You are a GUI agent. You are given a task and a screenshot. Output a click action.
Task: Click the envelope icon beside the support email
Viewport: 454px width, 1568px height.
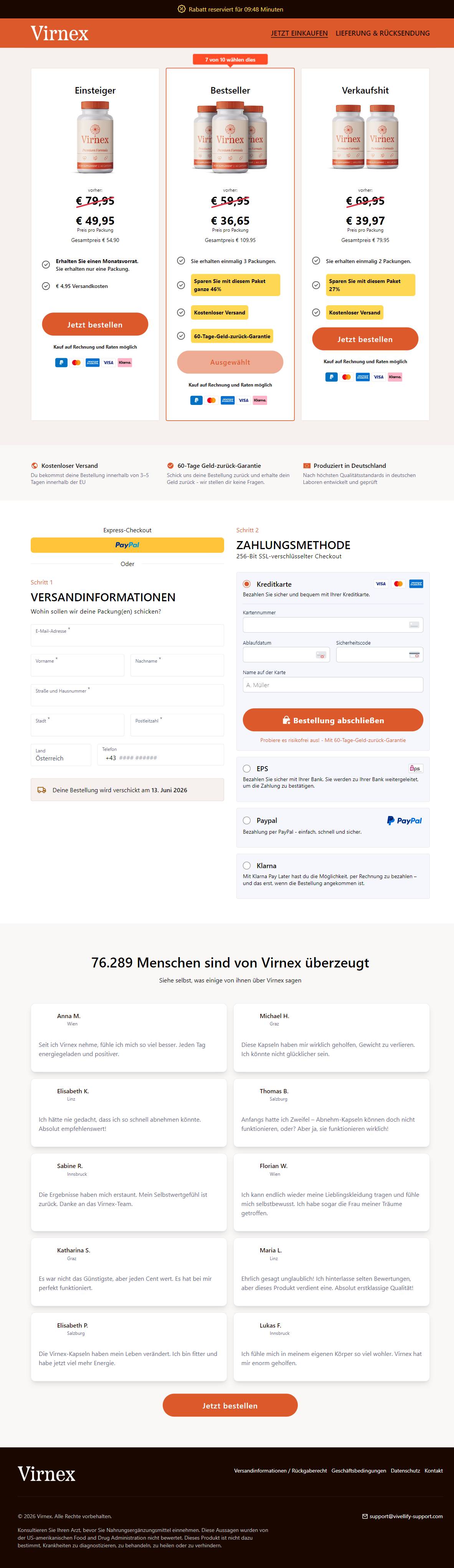click(365, 1515)
